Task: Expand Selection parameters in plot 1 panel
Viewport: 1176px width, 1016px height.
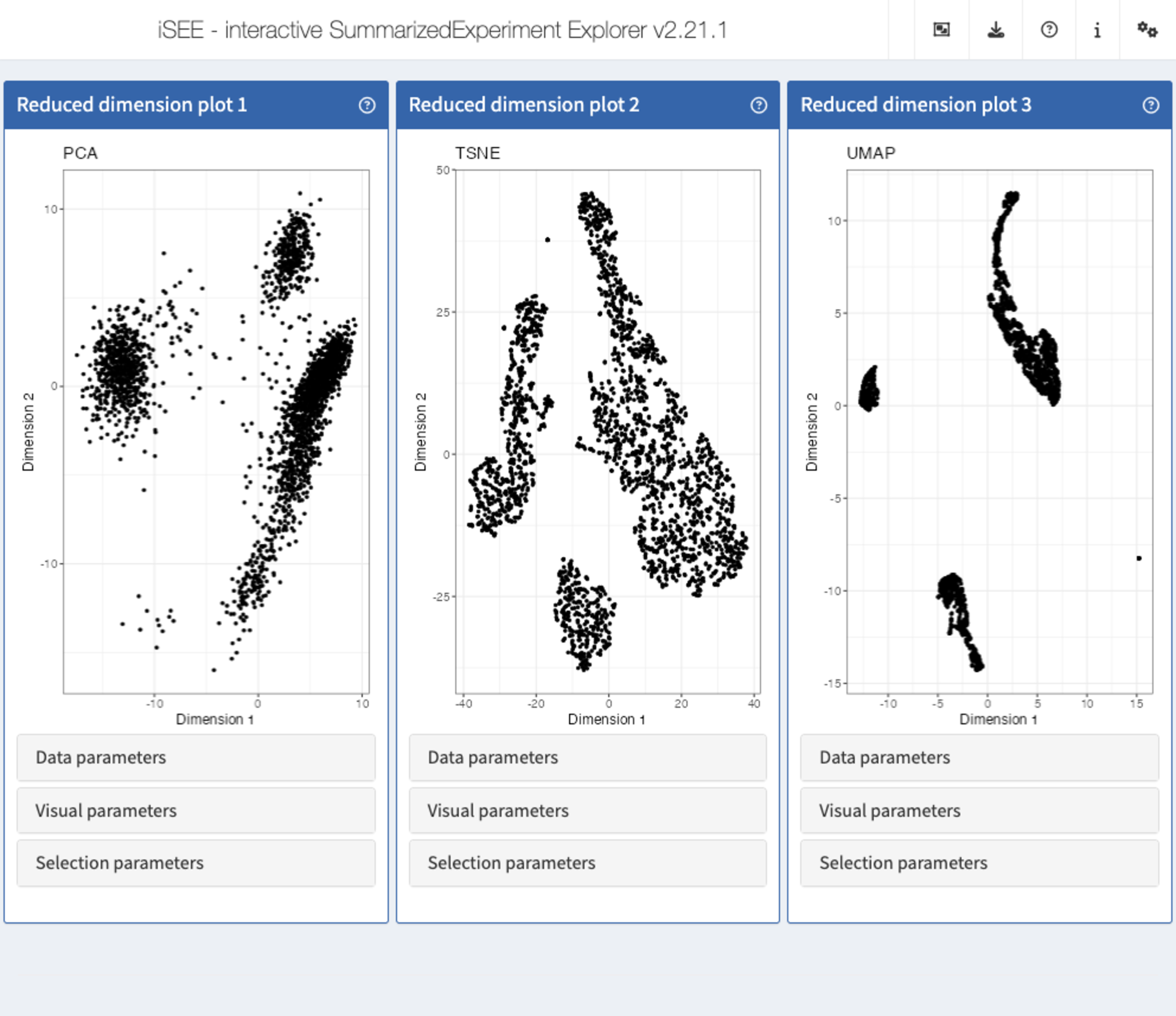Action: [x=196, y=863]
